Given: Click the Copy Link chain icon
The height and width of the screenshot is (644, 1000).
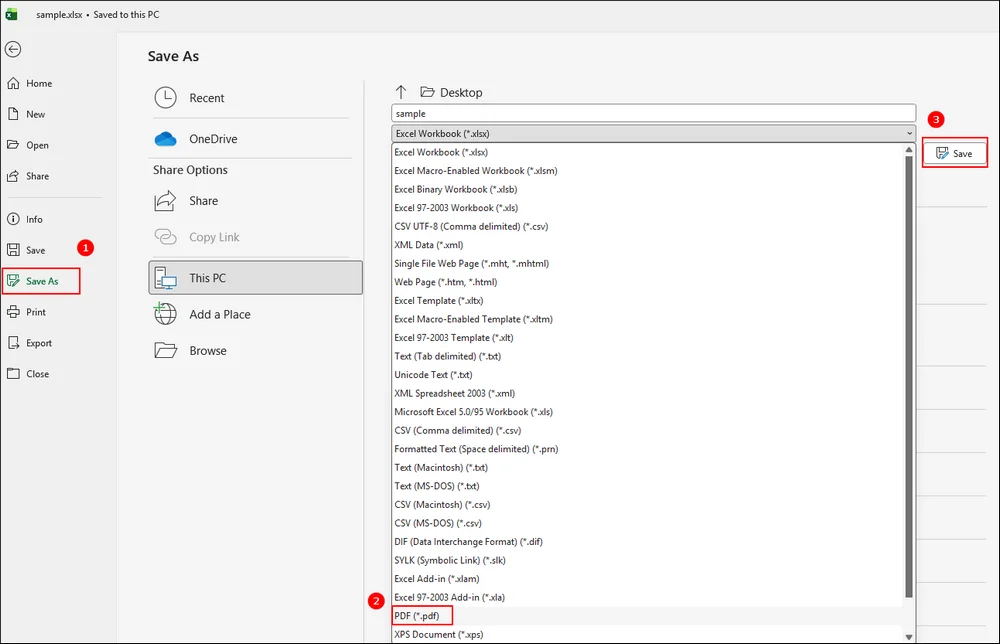Looking at the screenshot, I should 166,237.
